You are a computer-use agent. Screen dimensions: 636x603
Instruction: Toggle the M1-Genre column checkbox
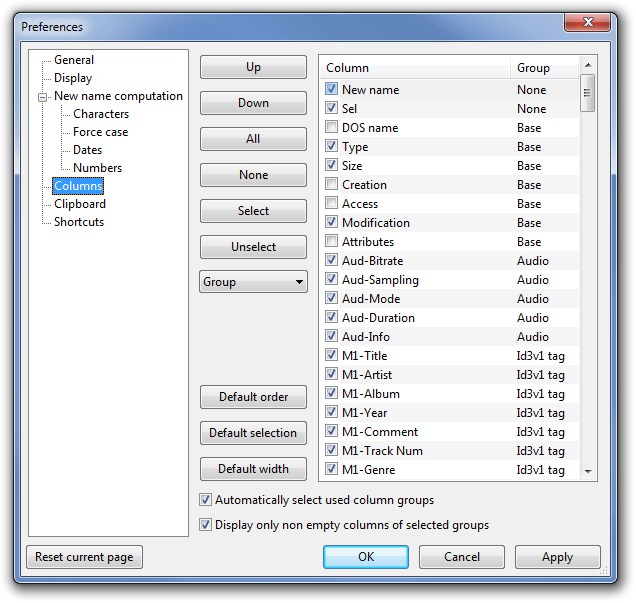click(x=331, y=469)
